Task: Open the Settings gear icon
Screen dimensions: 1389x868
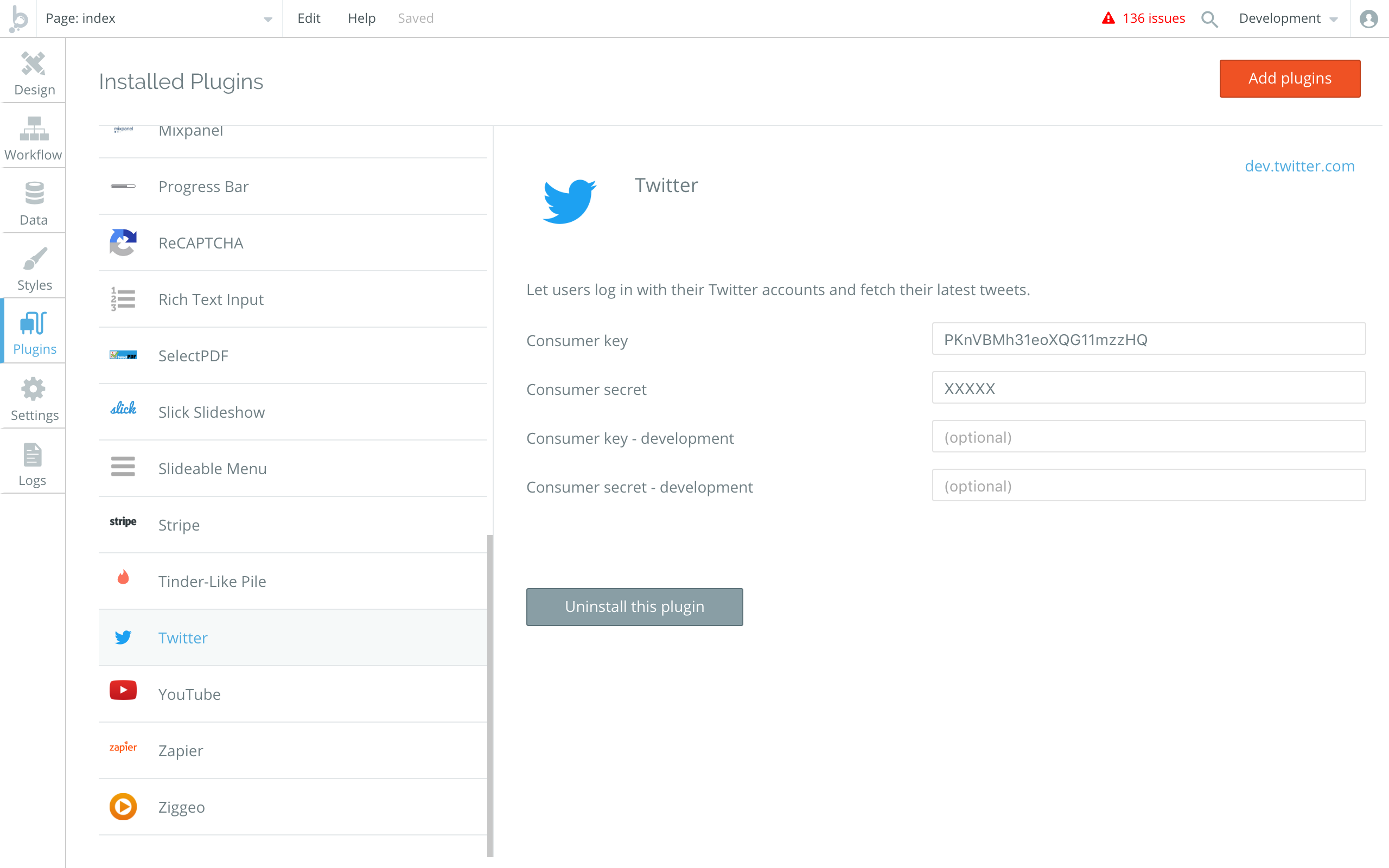Action: (33, 389)
